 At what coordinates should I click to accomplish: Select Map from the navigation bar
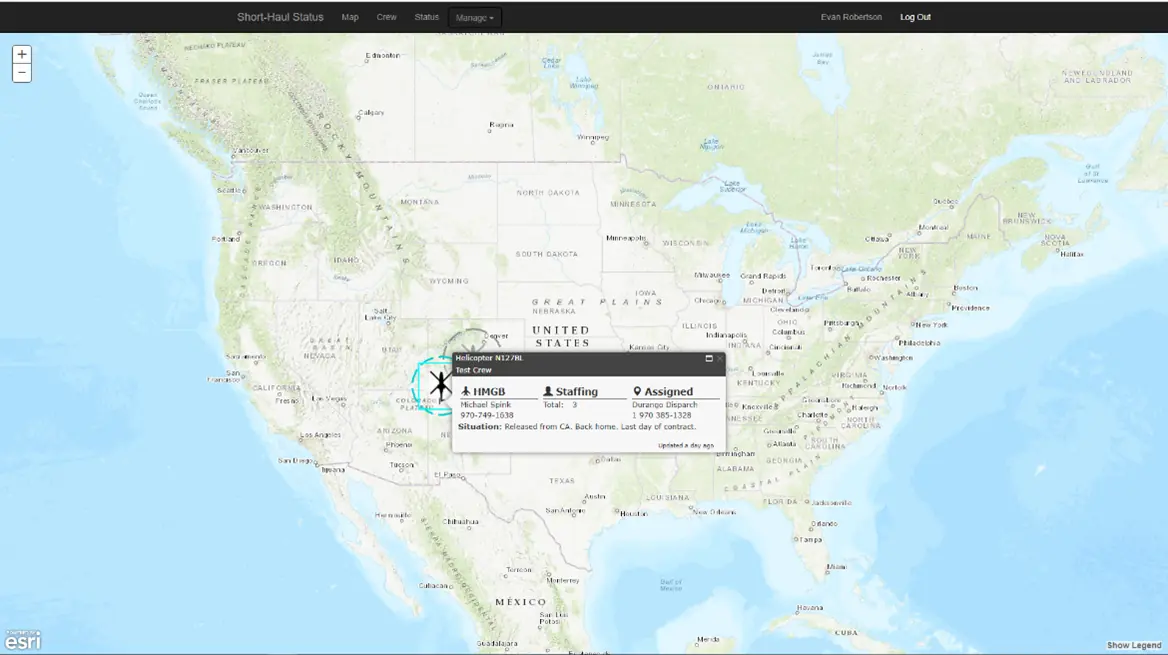(x=349, y=17)
